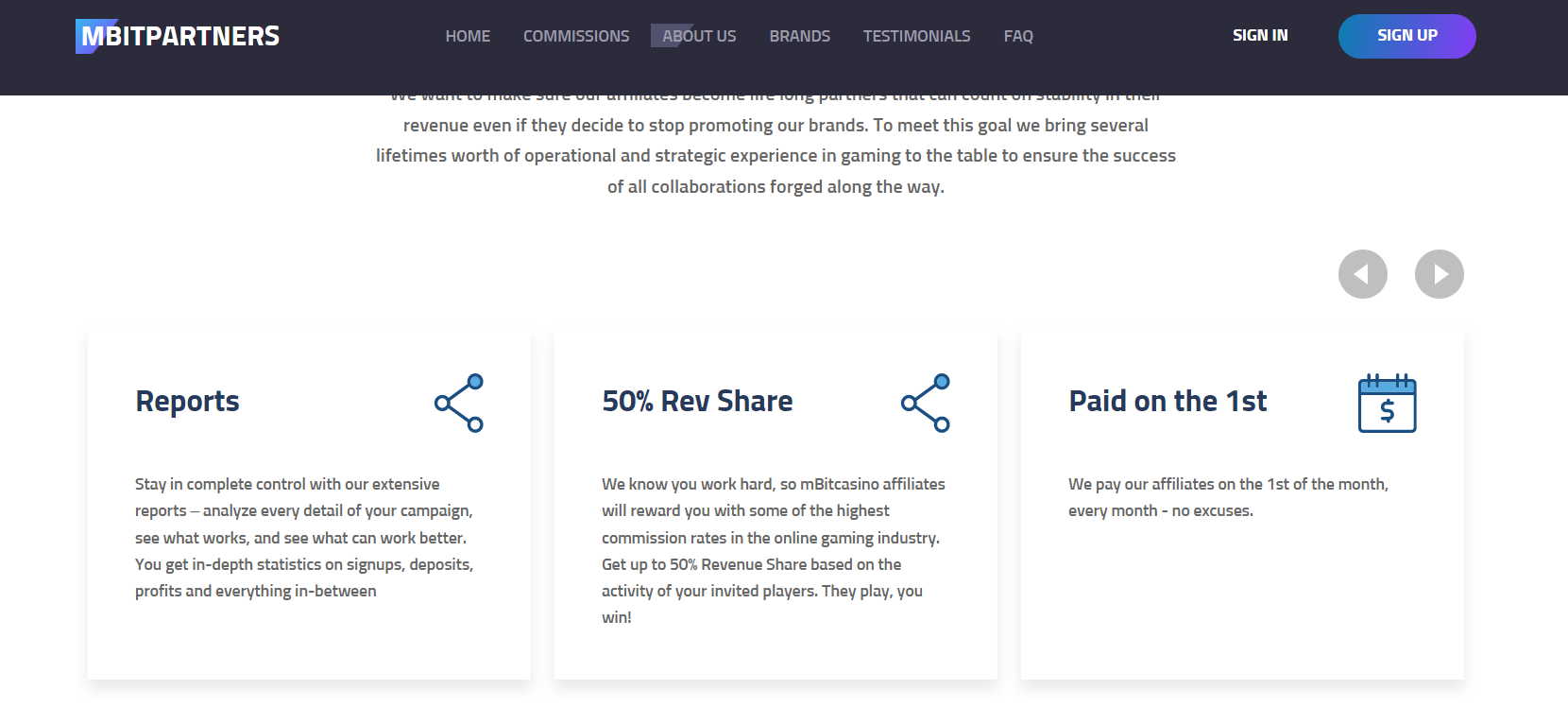The width and height of the screenshot is (1568, 724).
Task: Open the Home menu item
Action: [468, 36]
